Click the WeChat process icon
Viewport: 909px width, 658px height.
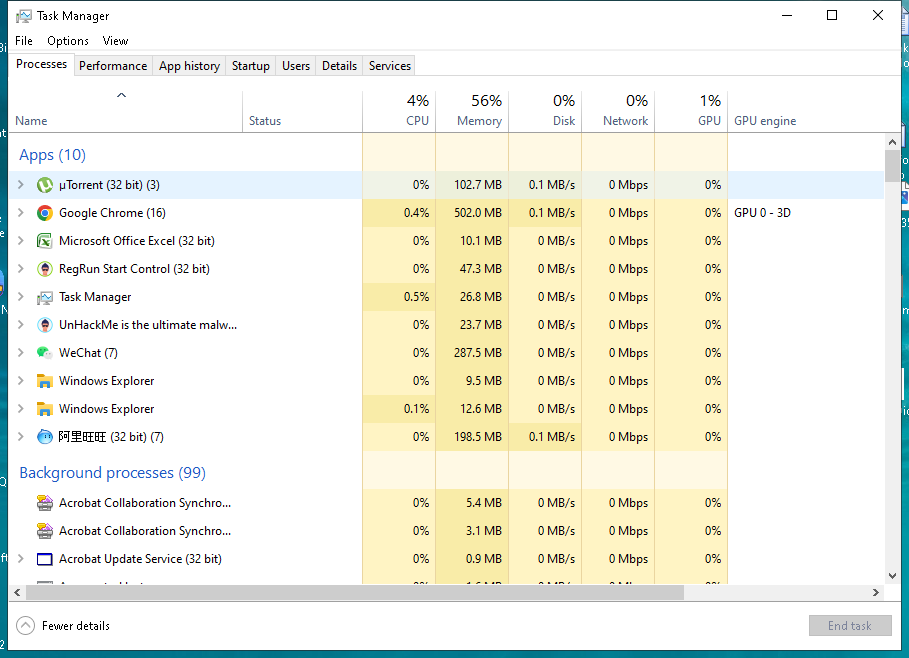tap(45, 353)
